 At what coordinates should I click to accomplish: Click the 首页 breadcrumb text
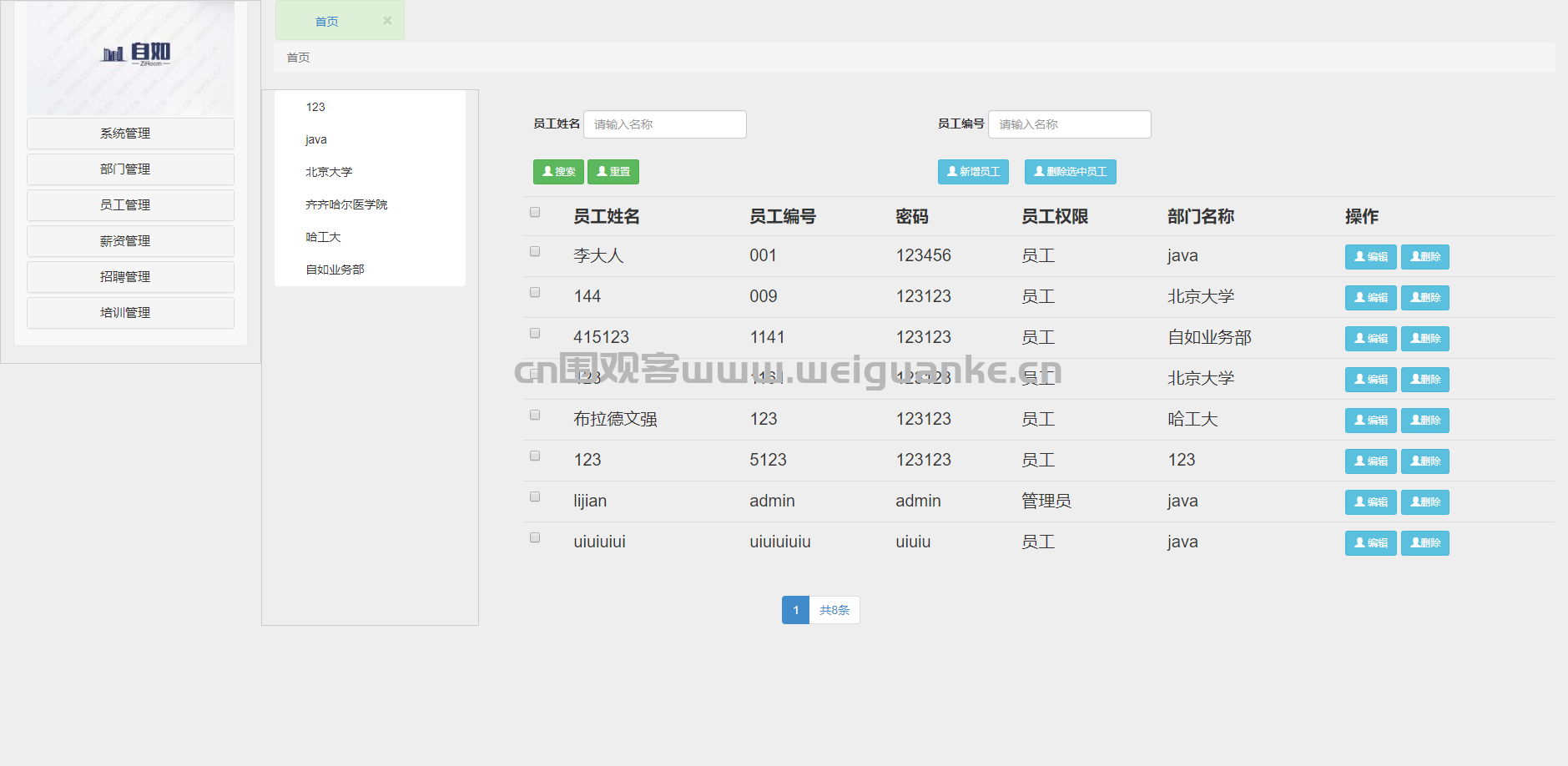[298, 58]
